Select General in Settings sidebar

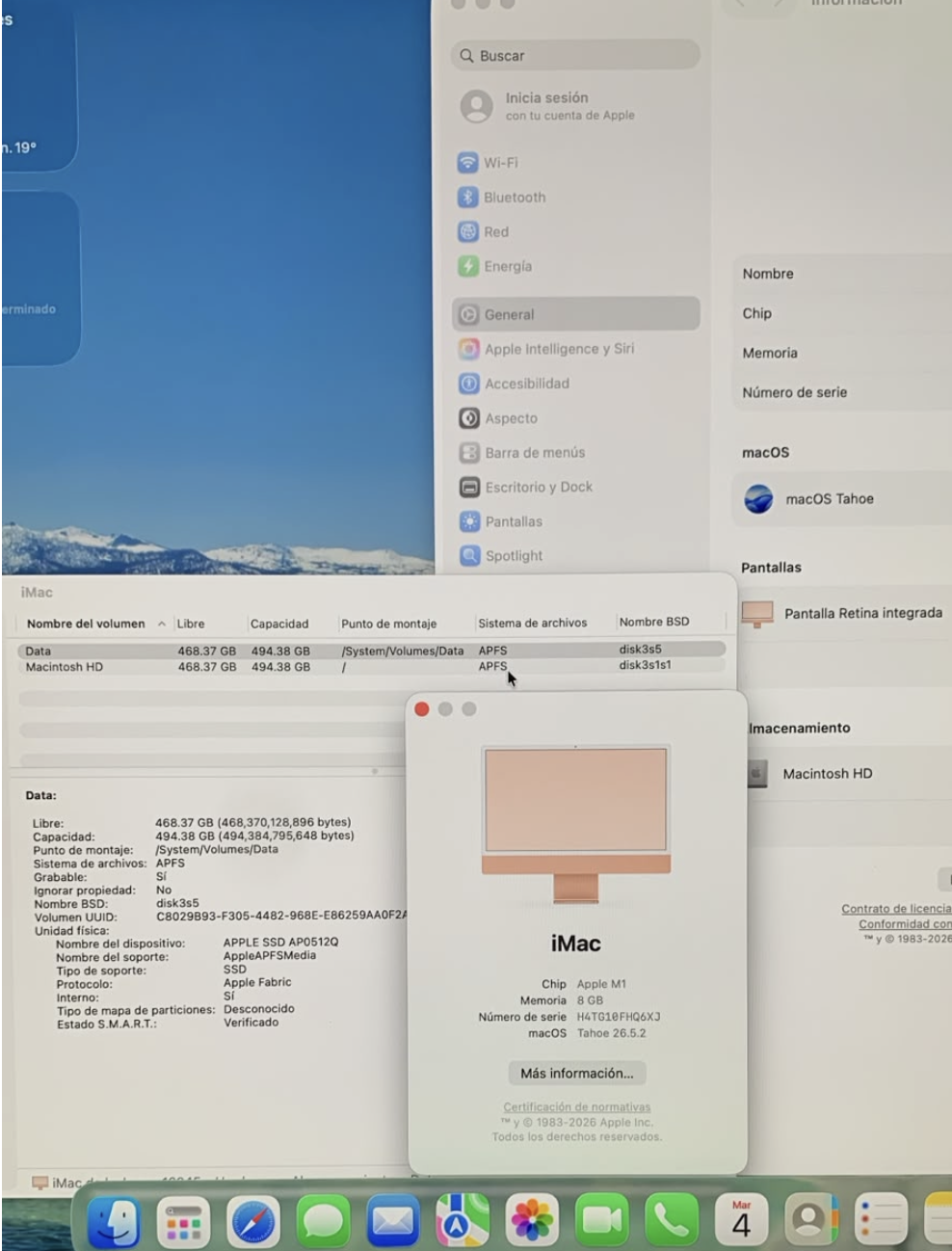[x=576, y=314]
